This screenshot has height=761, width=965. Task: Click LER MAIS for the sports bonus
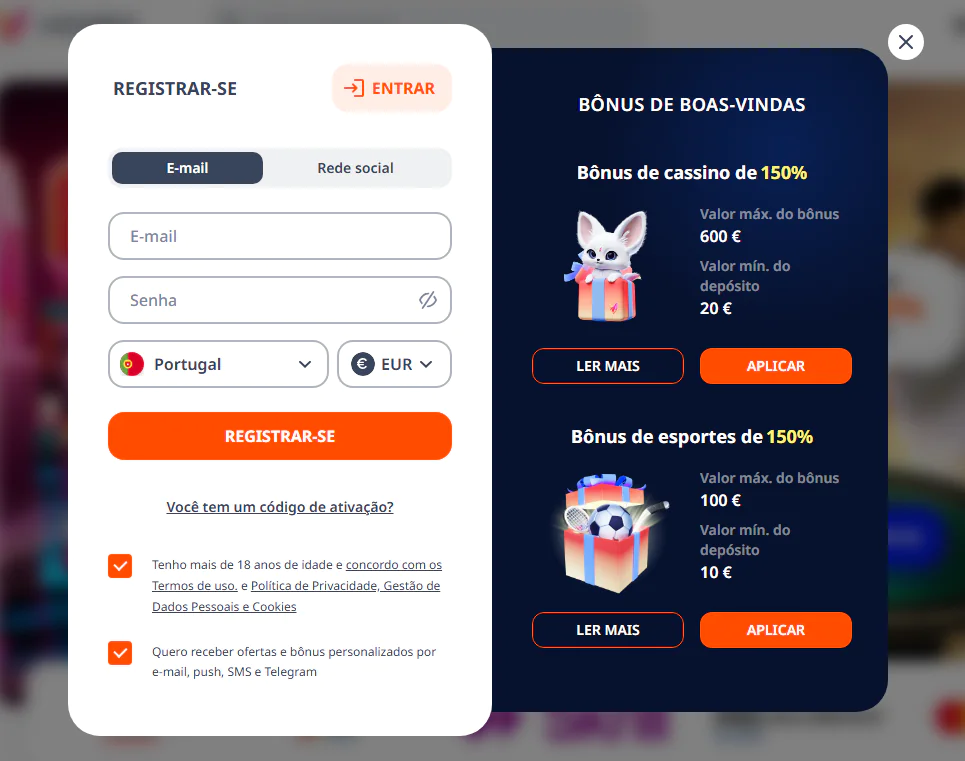pos(607,630)
